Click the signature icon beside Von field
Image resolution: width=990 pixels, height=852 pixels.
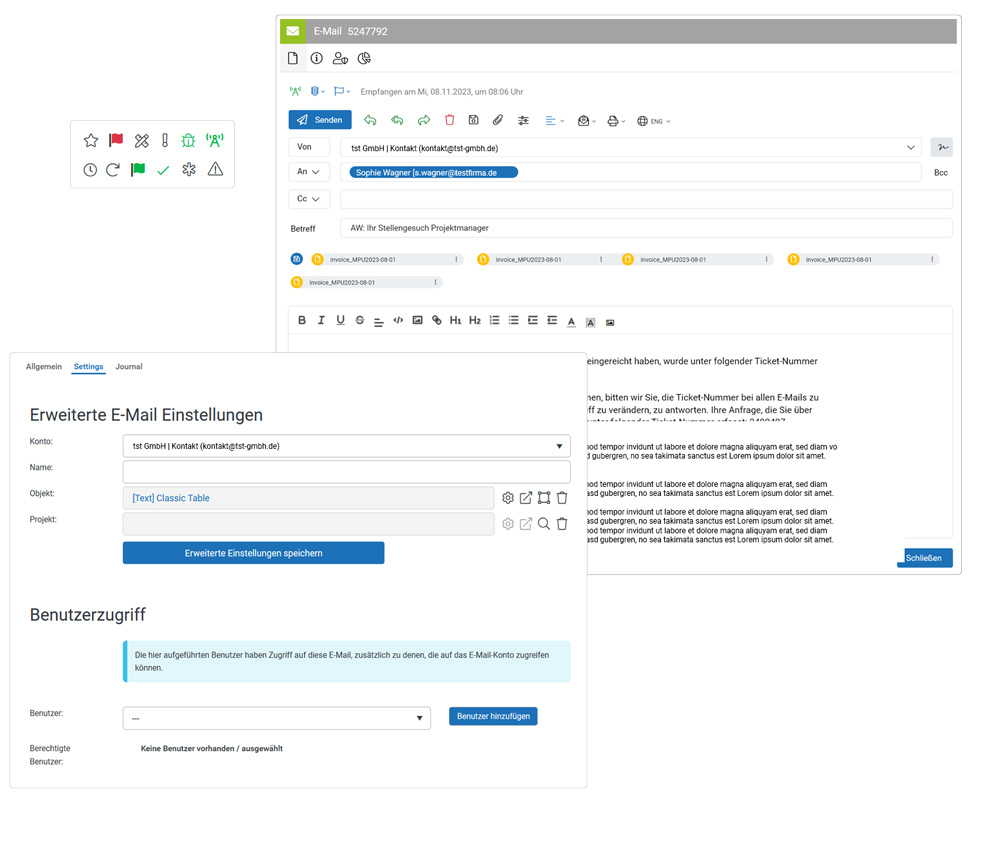click(x=941, y=147)
